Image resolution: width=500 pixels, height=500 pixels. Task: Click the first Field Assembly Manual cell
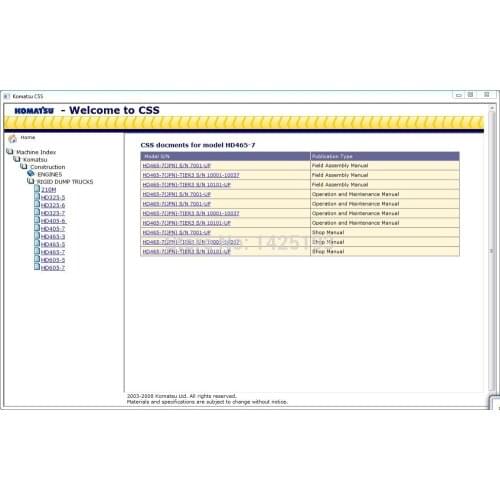pos(385,166)
